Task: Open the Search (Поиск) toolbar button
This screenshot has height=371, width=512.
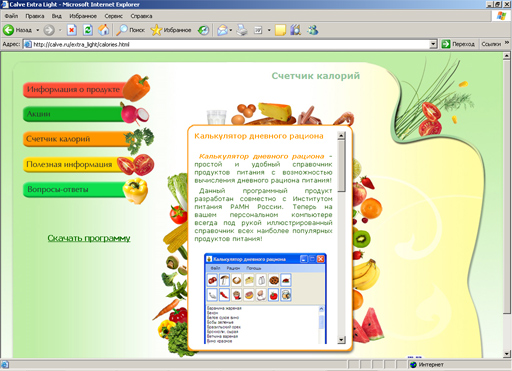Action: (130, 30)
